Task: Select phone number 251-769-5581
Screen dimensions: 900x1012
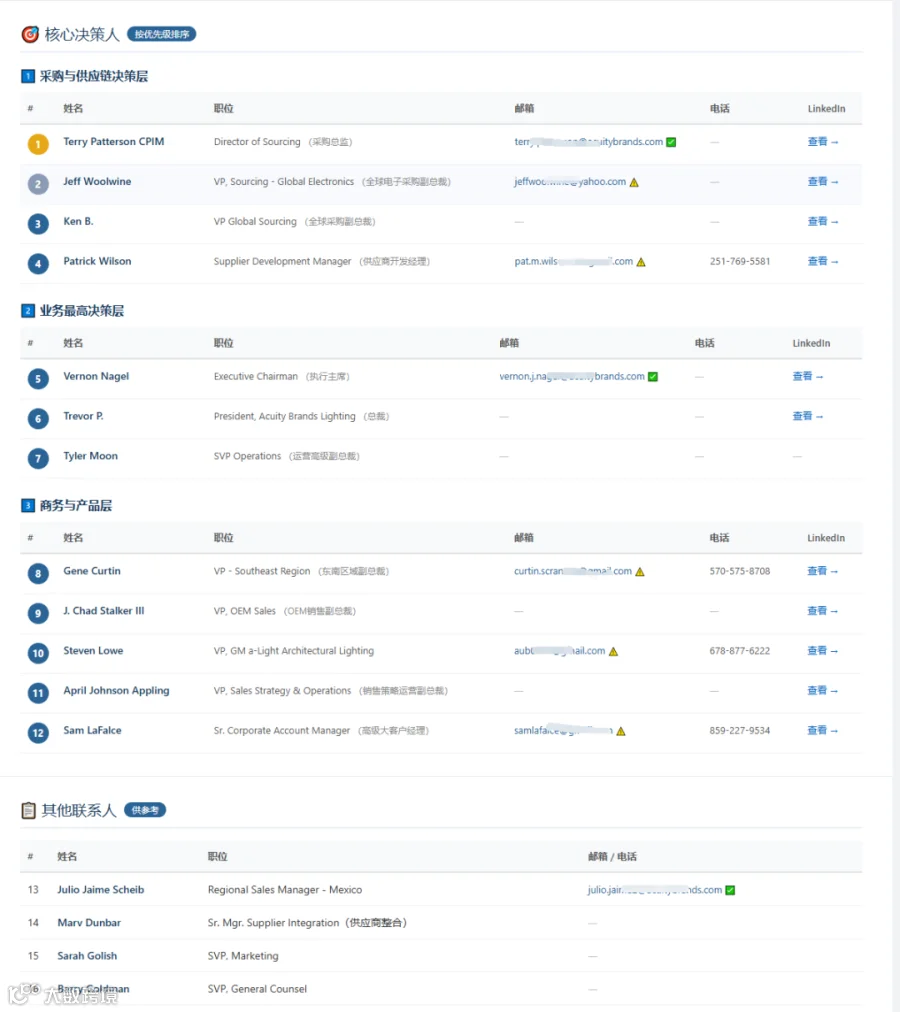Action: [740, 261]
